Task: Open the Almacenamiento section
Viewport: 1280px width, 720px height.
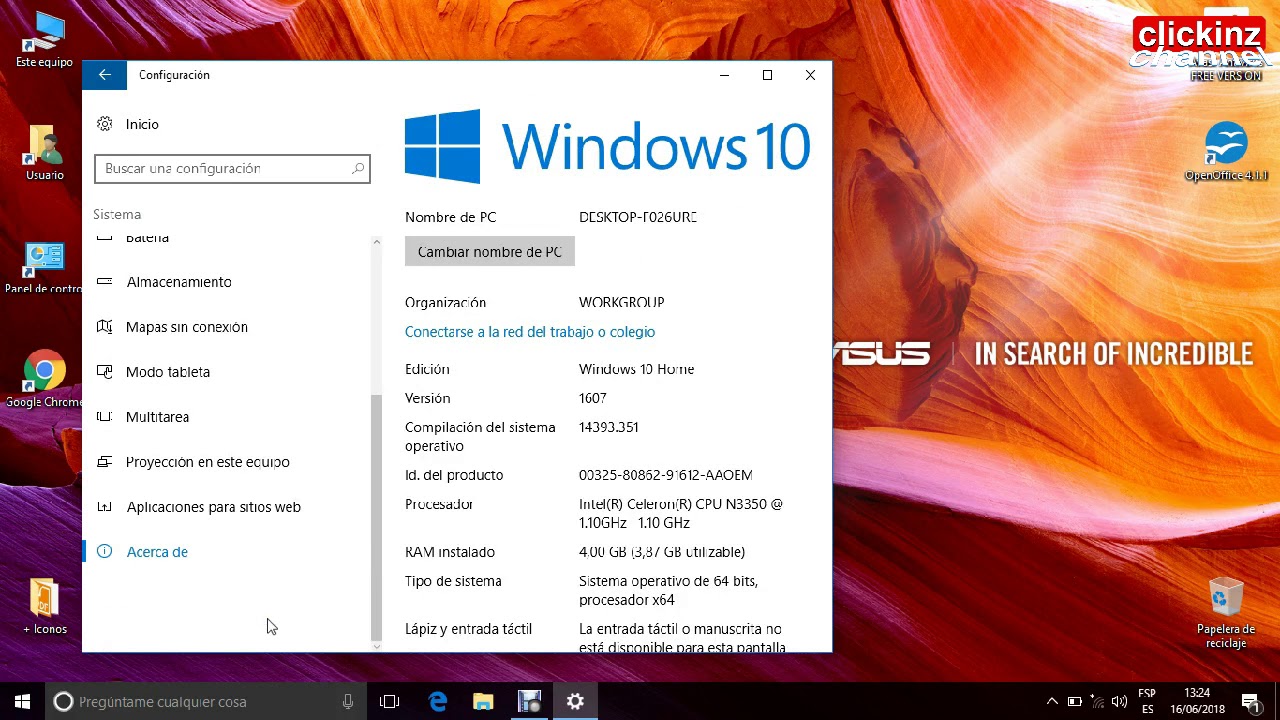Action: point(179,282)
